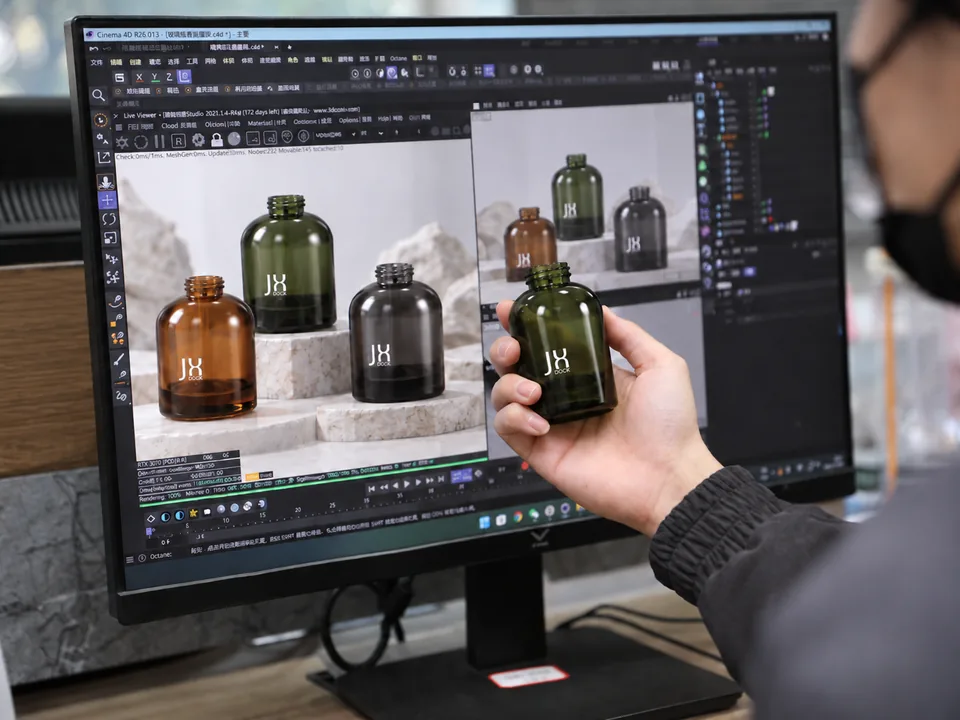Toggle the red record keyframe button

[x=525, y=467]
